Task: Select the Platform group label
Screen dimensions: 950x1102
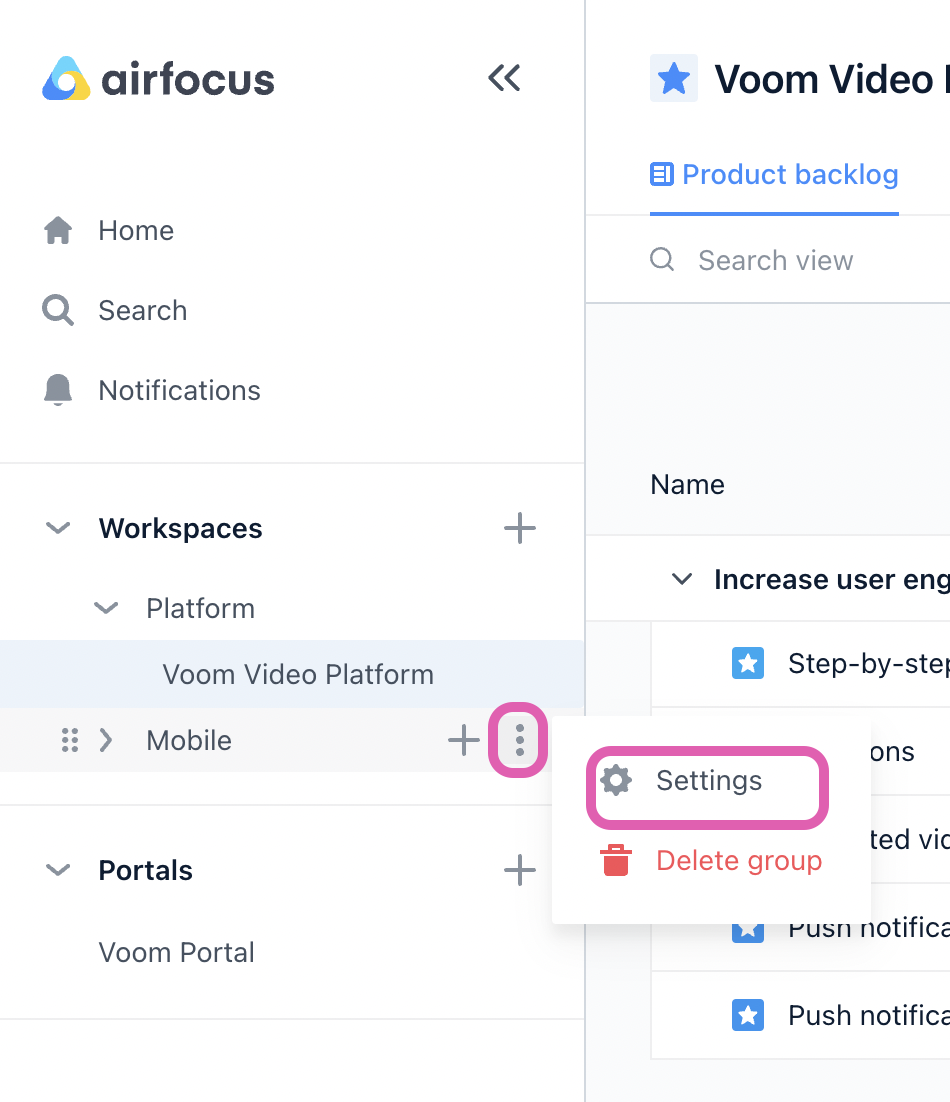Action: (x=200, y=609)
